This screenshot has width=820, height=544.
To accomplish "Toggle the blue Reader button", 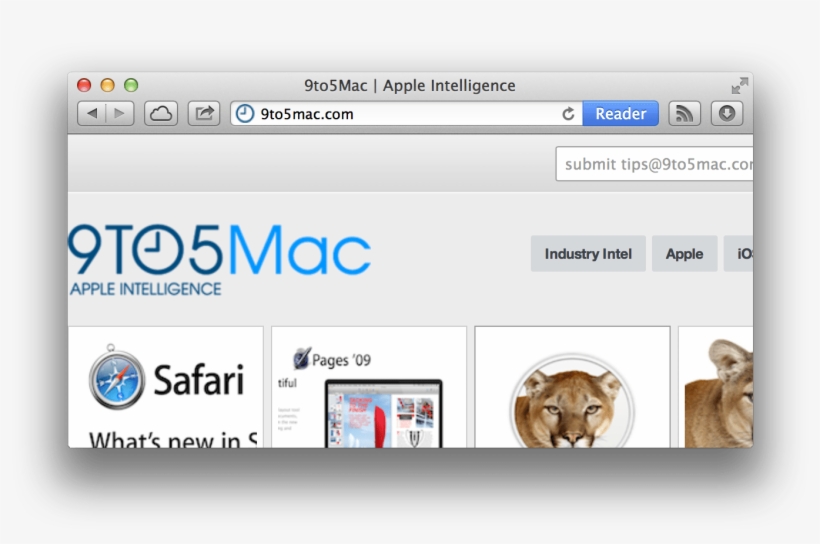I will [621, 114].
